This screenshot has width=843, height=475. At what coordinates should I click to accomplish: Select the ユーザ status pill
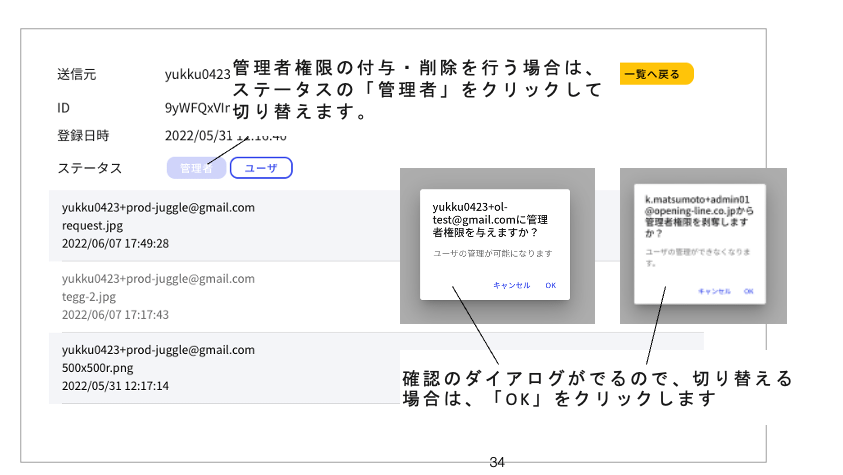coord(261,168)
